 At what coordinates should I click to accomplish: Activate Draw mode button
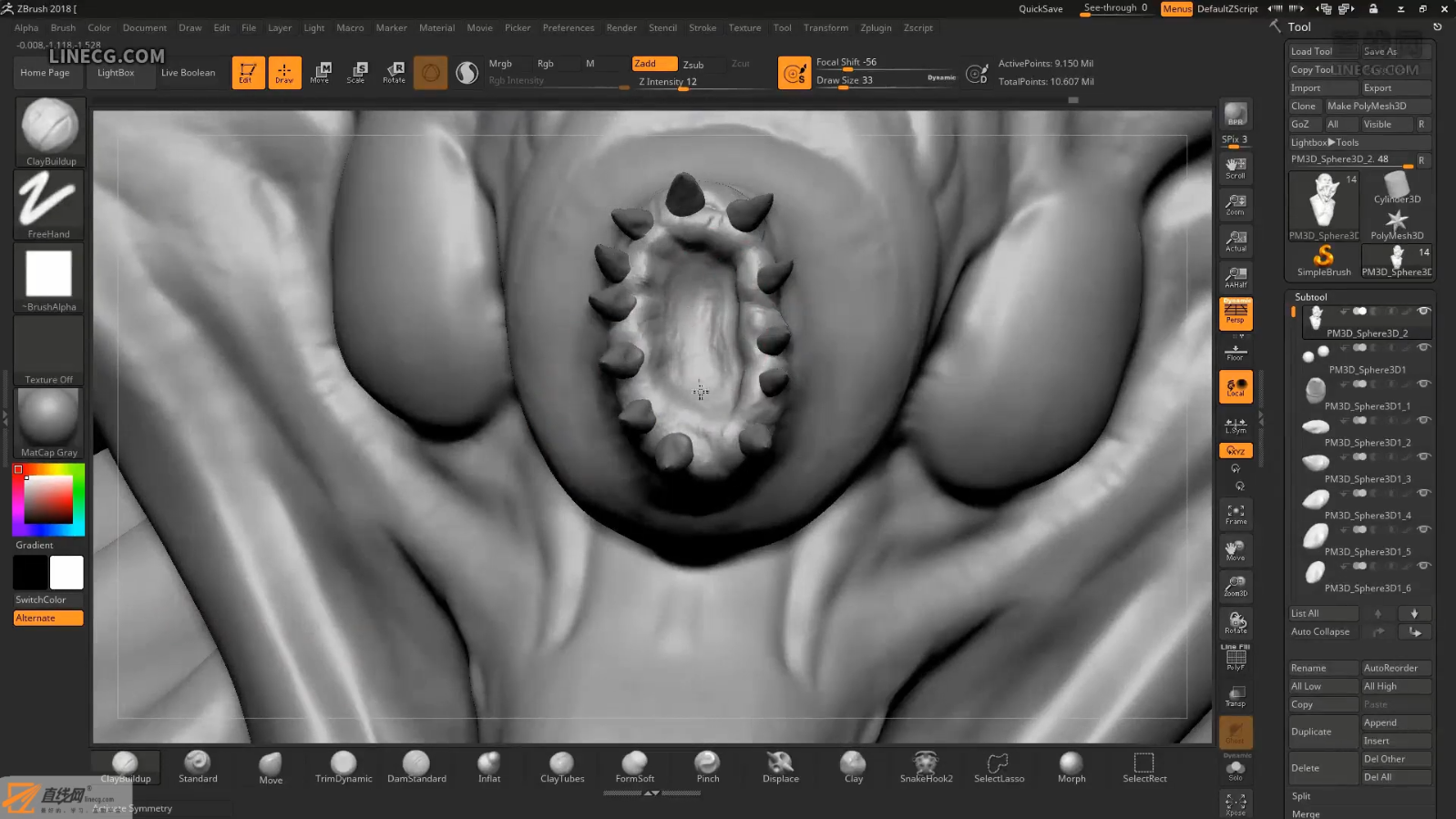pos(284,73)
